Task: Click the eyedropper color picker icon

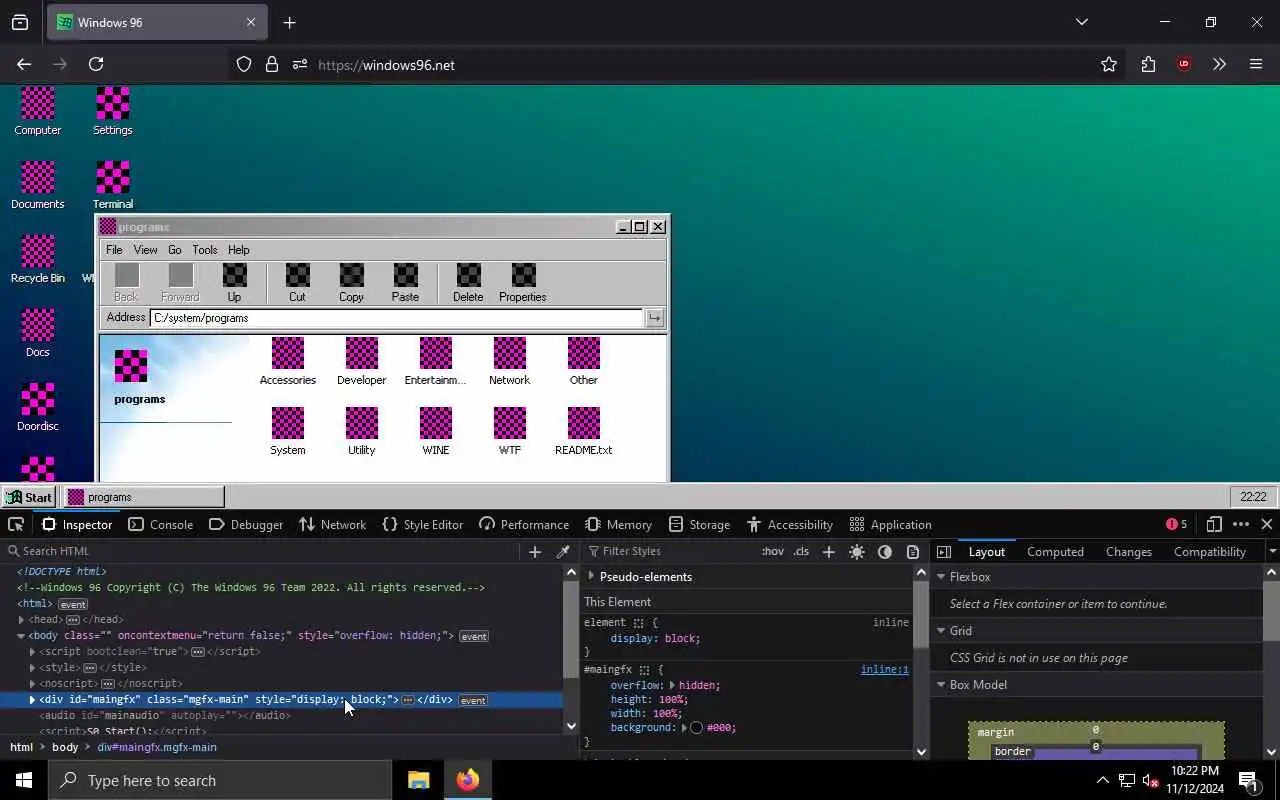Action: click(x=563, y=551)
